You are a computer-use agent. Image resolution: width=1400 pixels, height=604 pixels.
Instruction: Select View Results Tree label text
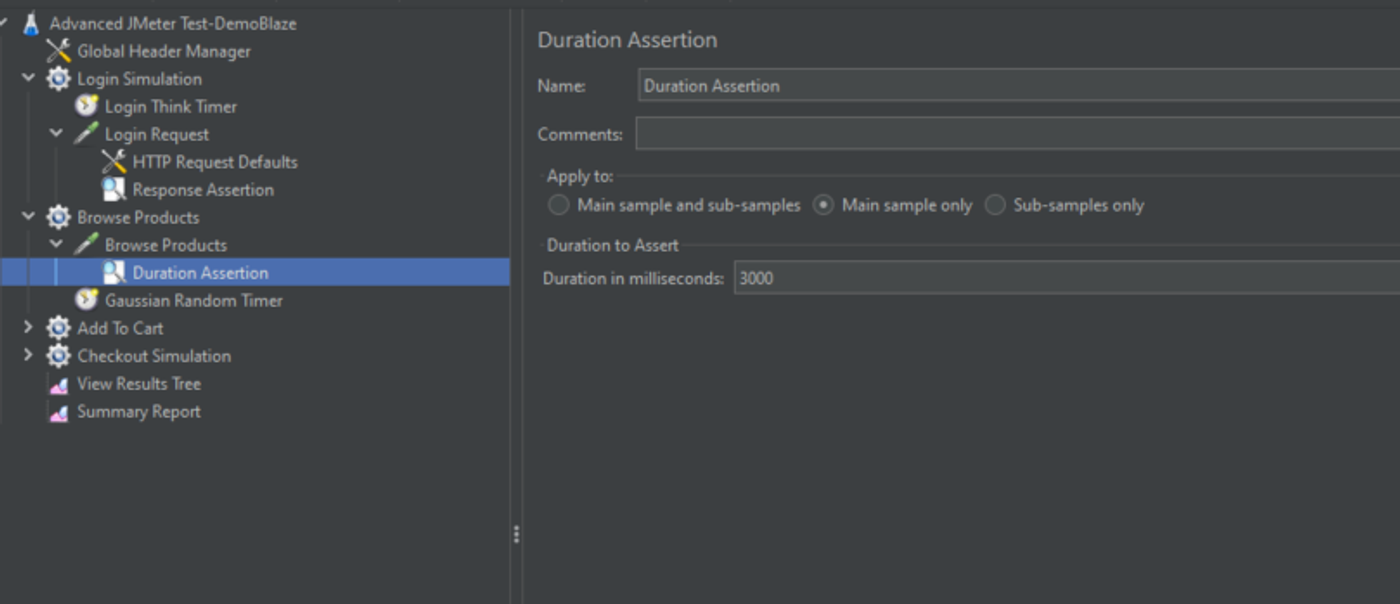coord(139,384)
